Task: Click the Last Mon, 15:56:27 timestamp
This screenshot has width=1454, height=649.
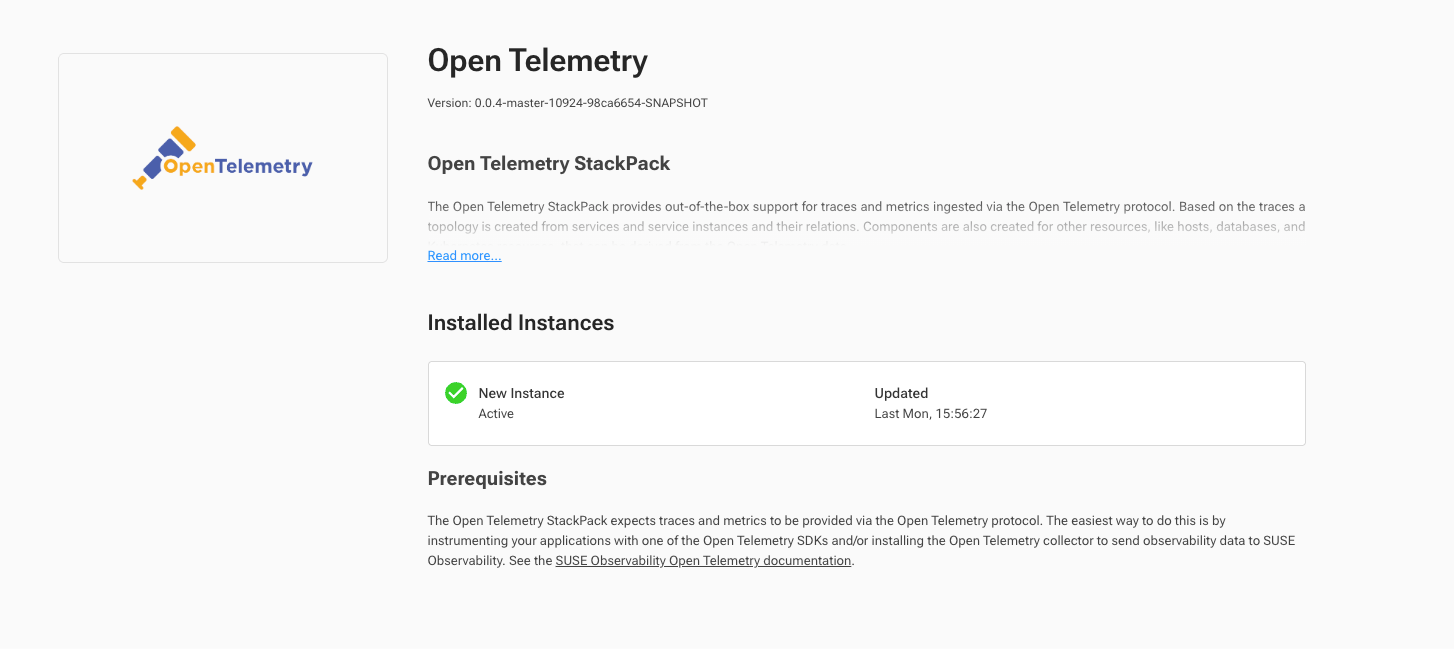Action: (x=930, y=414)
